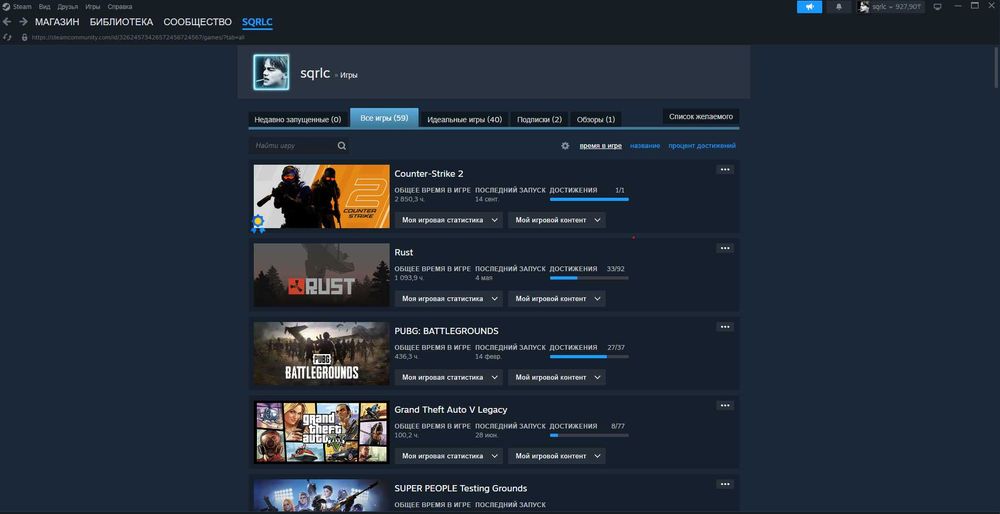The height and width of the screenshot is (514, 1000).
Task: Open SUPER PEOPLE Testing Grounds title
Action: 460,488
